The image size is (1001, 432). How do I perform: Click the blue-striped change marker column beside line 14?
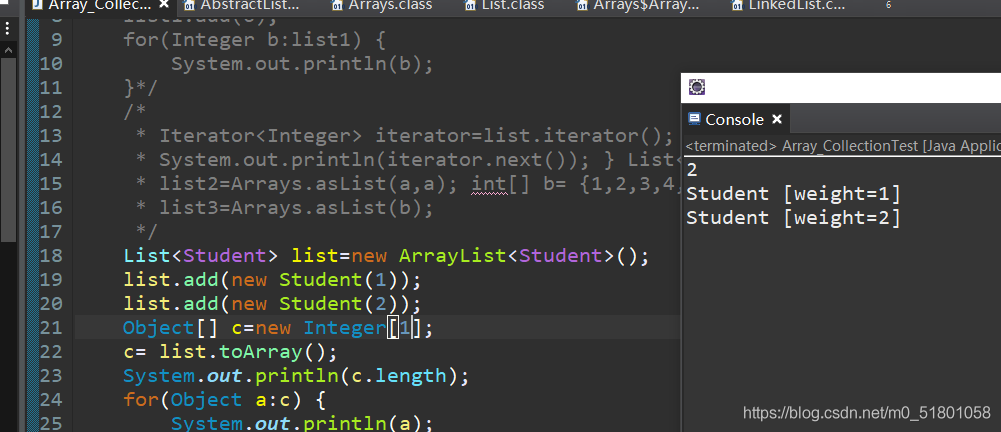(x=33, y=160)
